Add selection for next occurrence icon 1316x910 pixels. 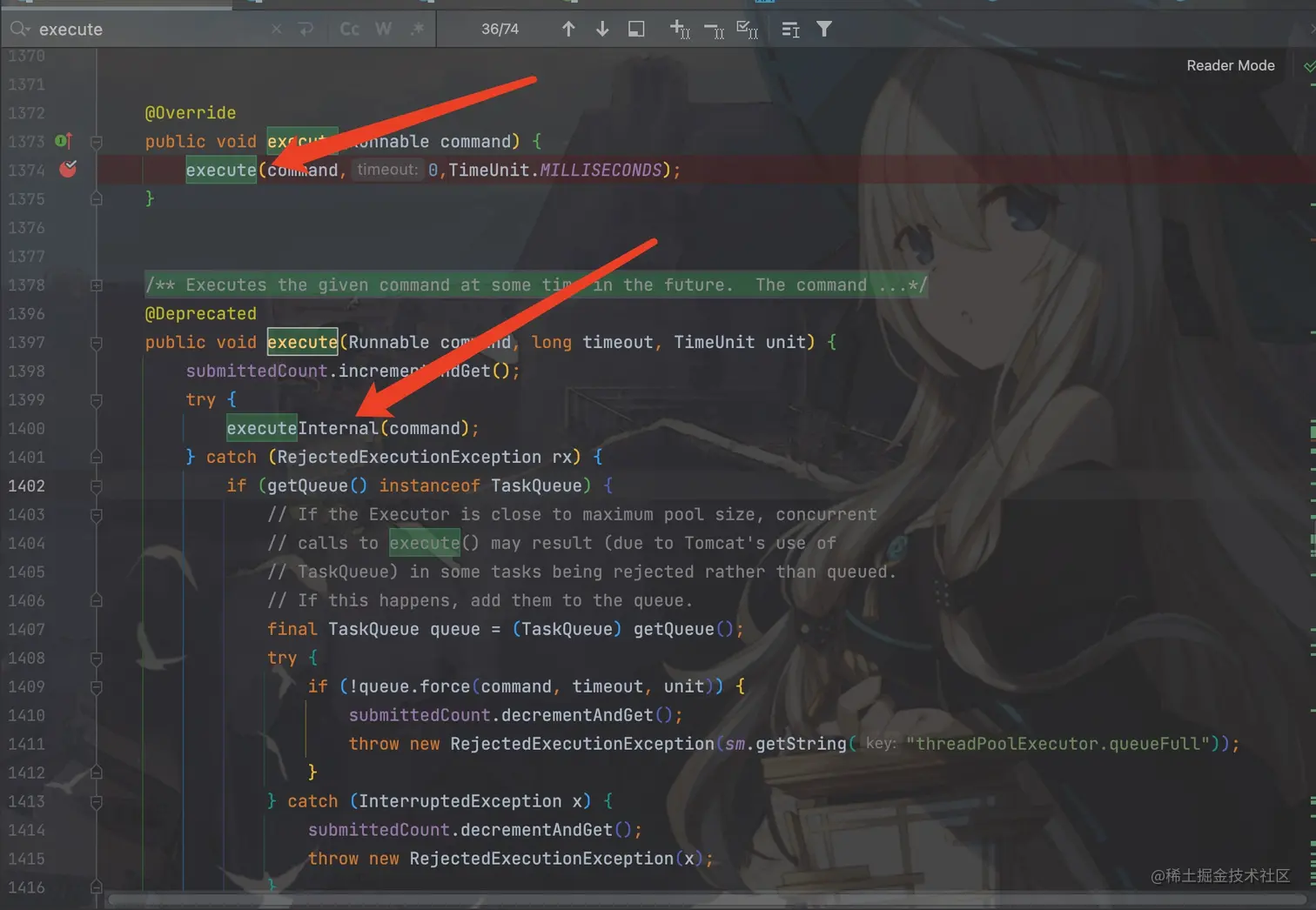[x=680, y=30]
